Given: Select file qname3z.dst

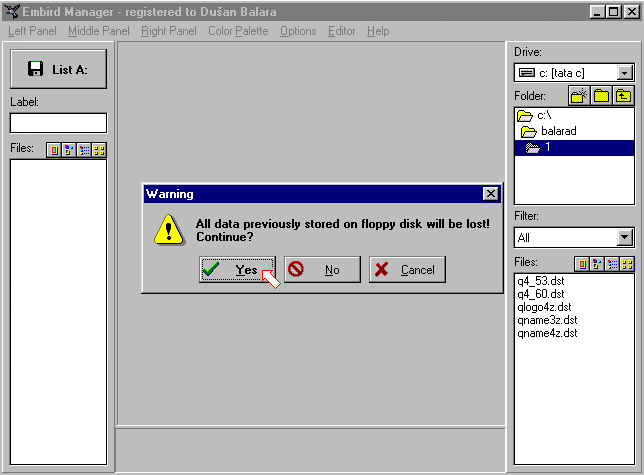Looking at the screenshot, I should point(547,320).
